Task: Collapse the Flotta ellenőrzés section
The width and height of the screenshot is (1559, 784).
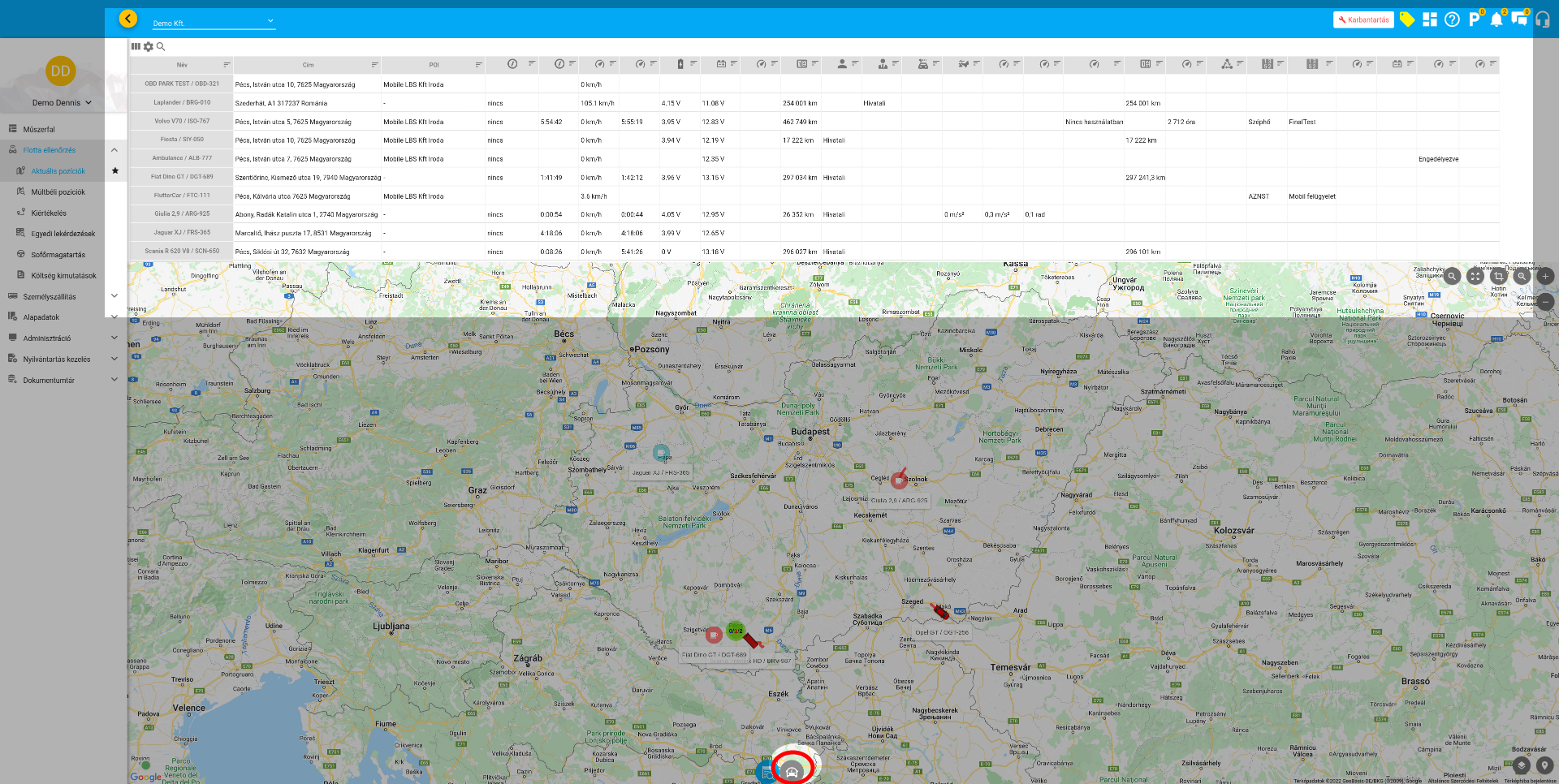Action: pyautogui.click(x=114, y=150)
